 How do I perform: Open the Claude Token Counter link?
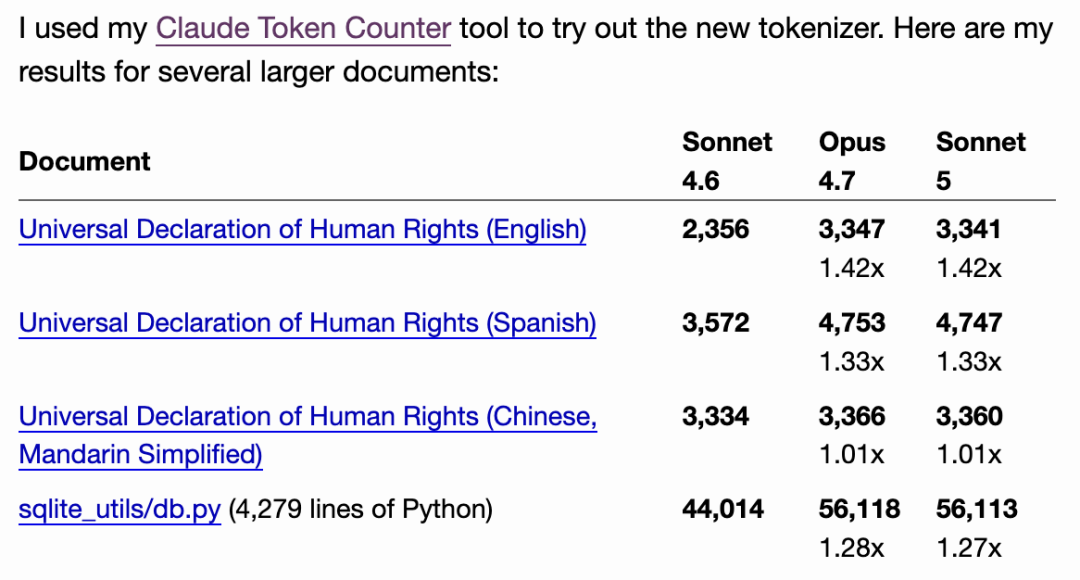tap(303, 29)
